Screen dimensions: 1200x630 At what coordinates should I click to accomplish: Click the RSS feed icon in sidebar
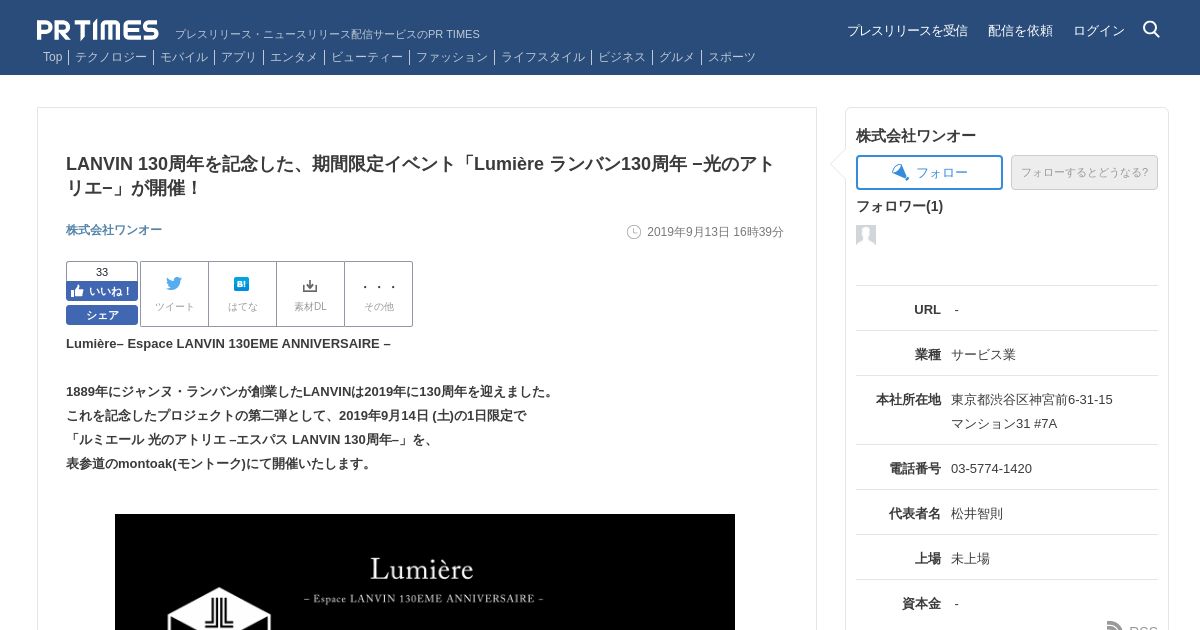pyautogui.click(x=1115, y=626)
